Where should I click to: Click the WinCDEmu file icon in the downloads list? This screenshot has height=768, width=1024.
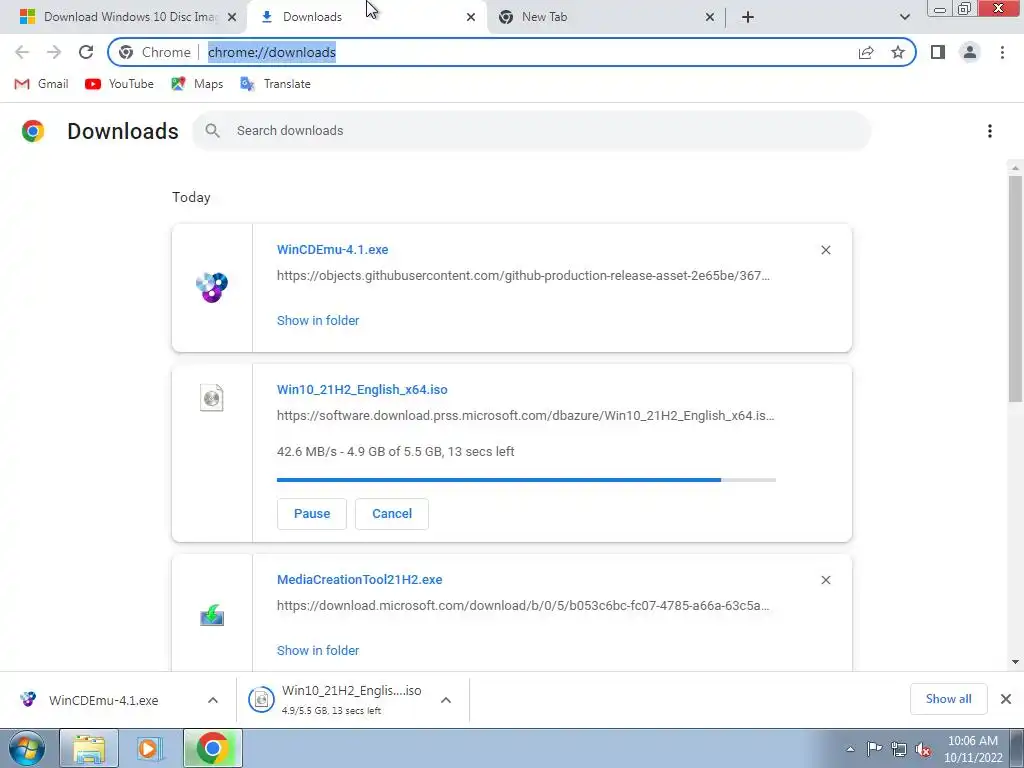point(212,287)
